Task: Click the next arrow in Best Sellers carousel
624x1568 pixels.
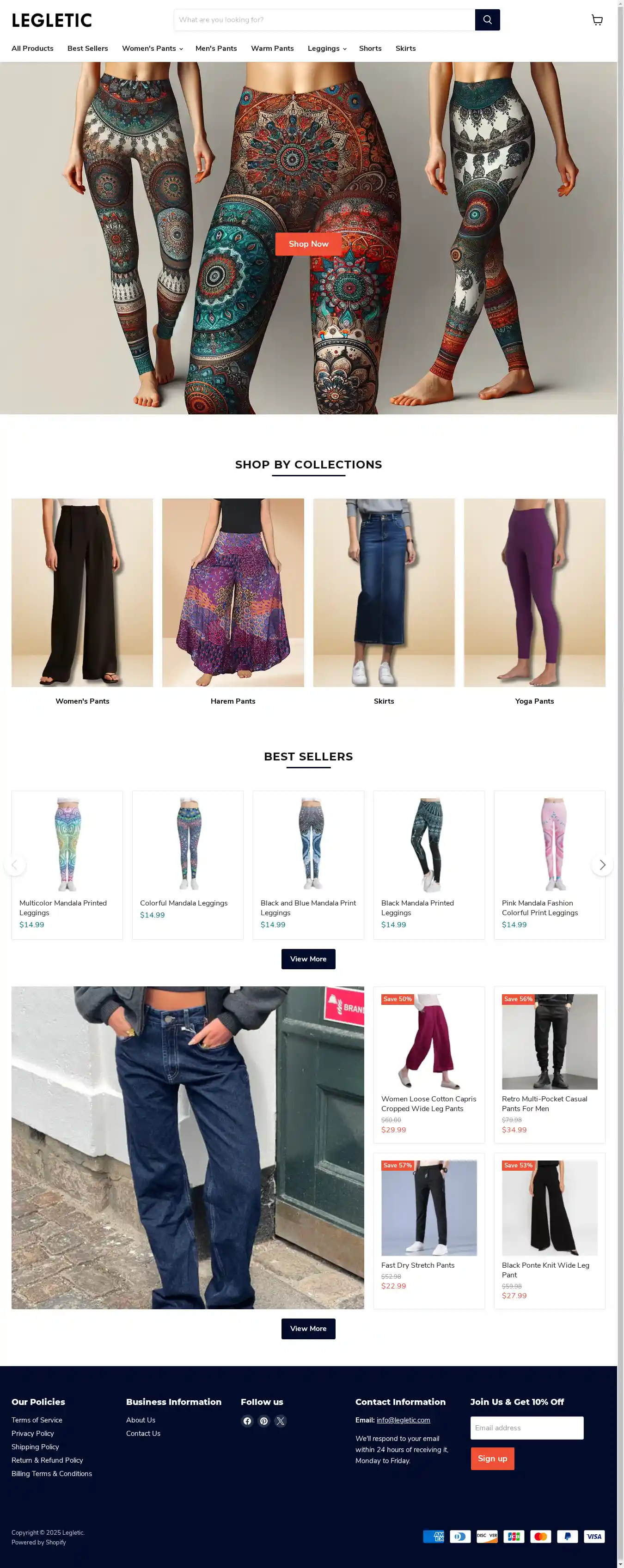Action: [602, 865]
